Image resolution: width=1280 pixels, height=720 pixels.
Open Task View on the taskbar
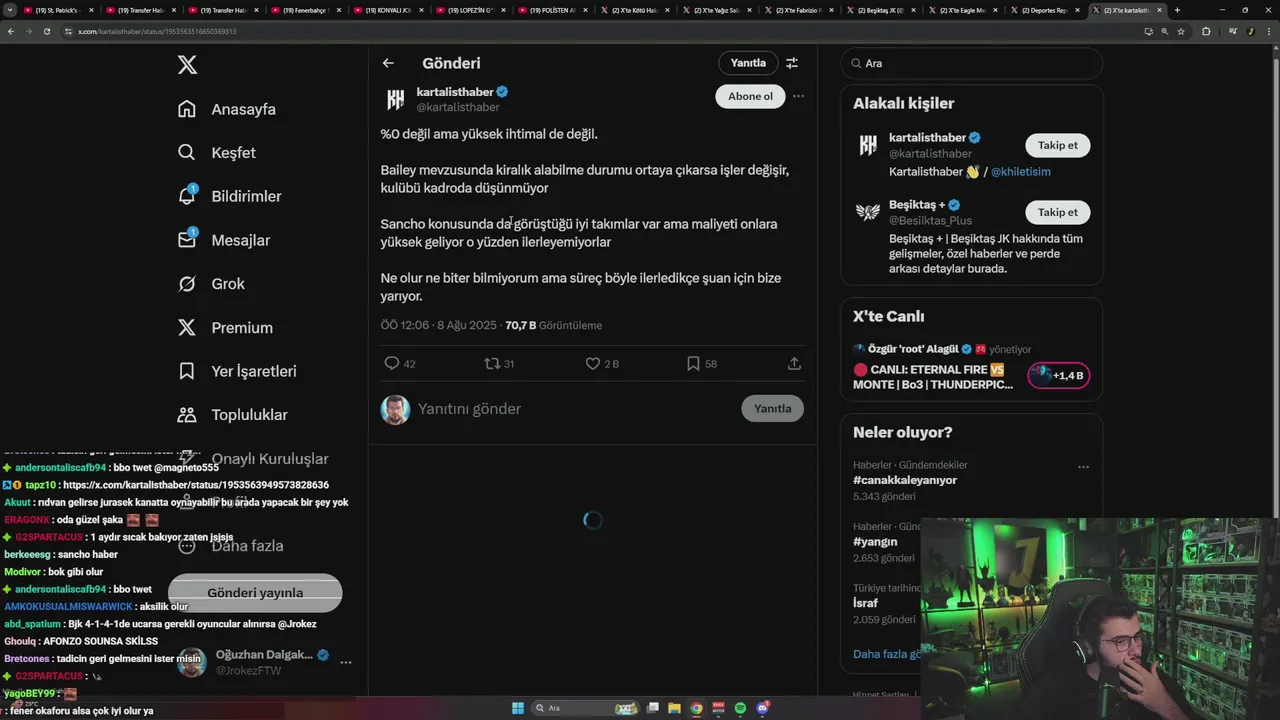653,708
